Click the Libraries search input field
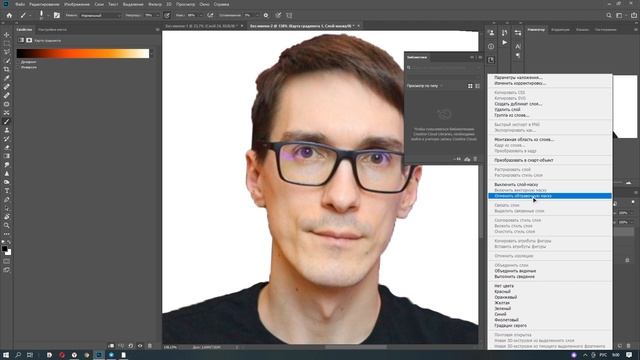640x360 pixels. pyautogui.click(x=443, y=68)
